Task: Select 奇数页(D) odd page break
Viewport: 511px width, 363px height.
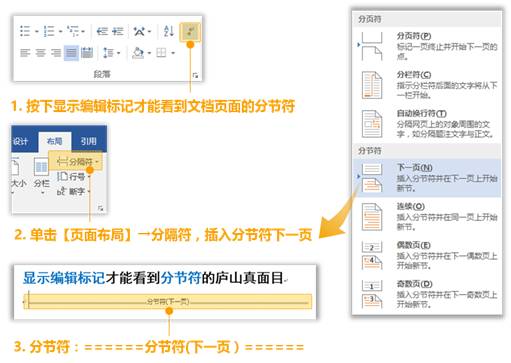Action: [x=427, y=295]
